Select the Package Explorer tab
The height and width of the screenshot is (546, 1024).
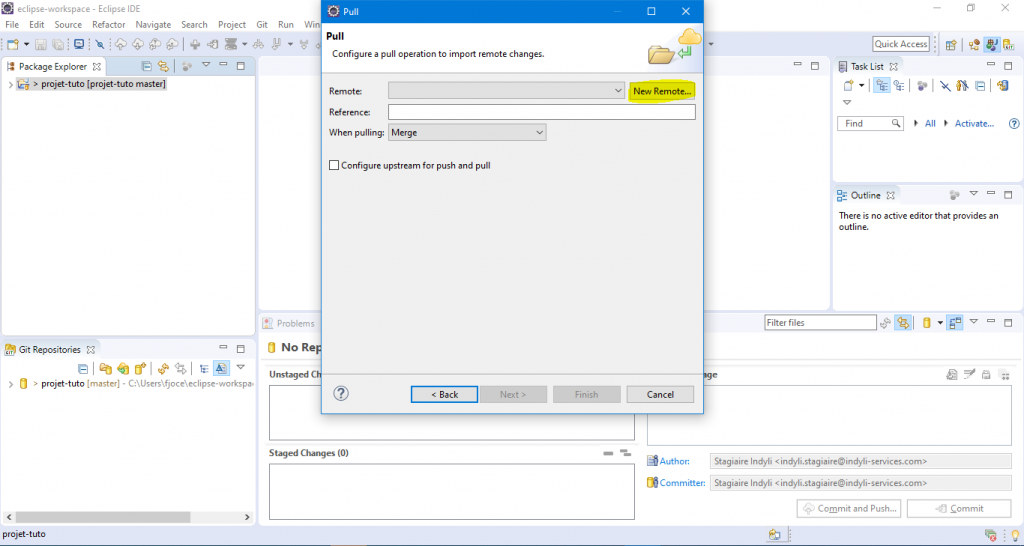(54, 67)
